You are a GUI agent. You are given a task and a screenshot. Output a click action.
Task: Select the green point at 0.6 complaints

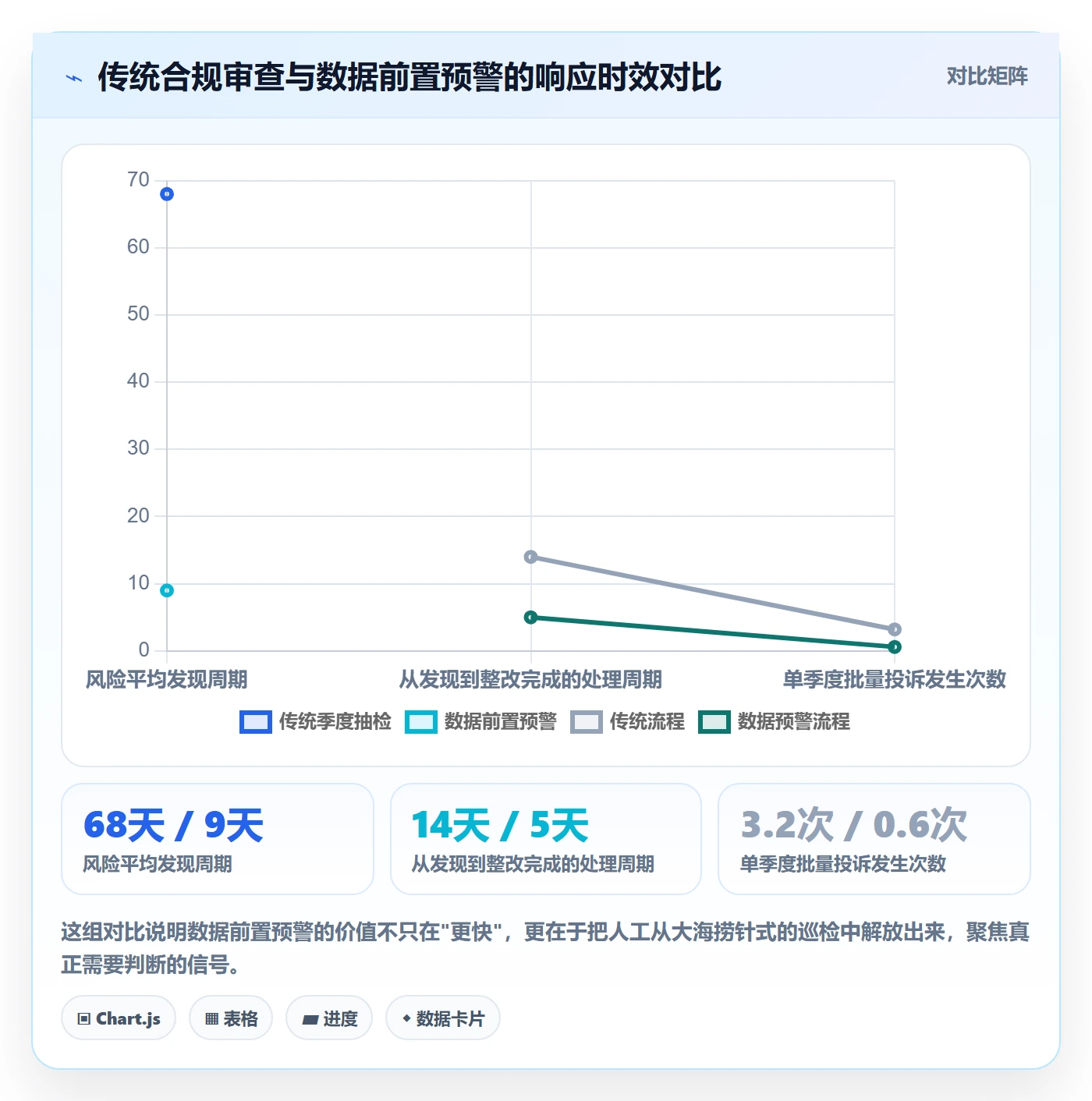(895, 646)
